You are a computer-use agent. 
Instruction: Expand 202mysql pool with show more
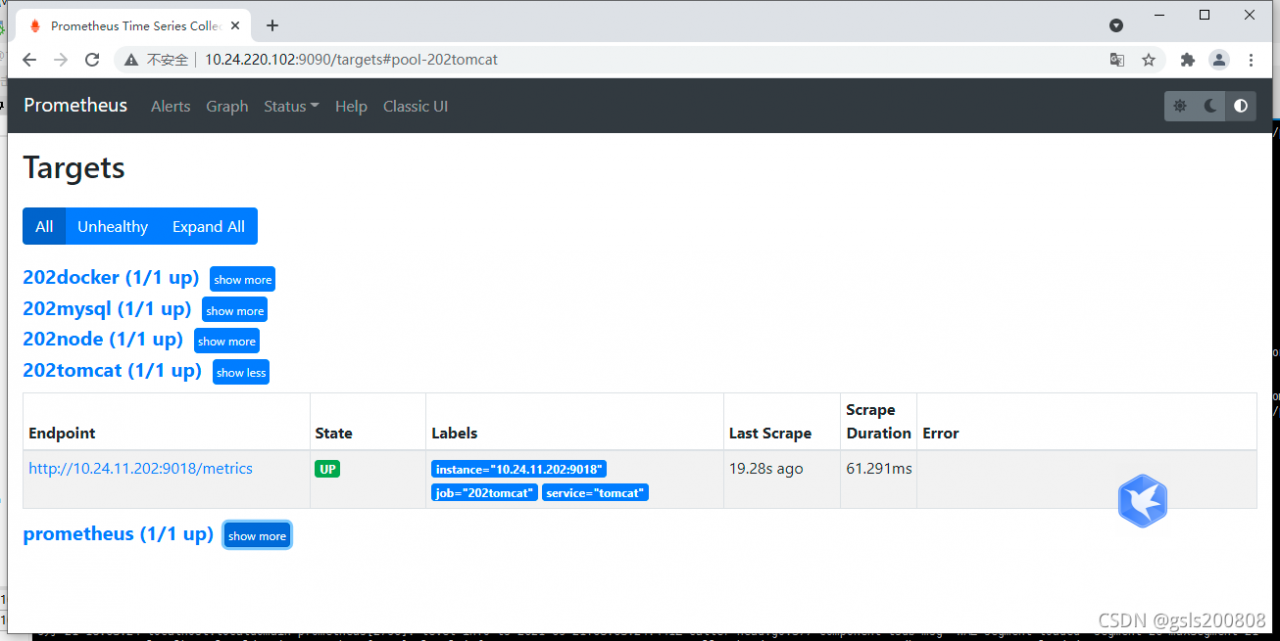[x=235, y=311]
